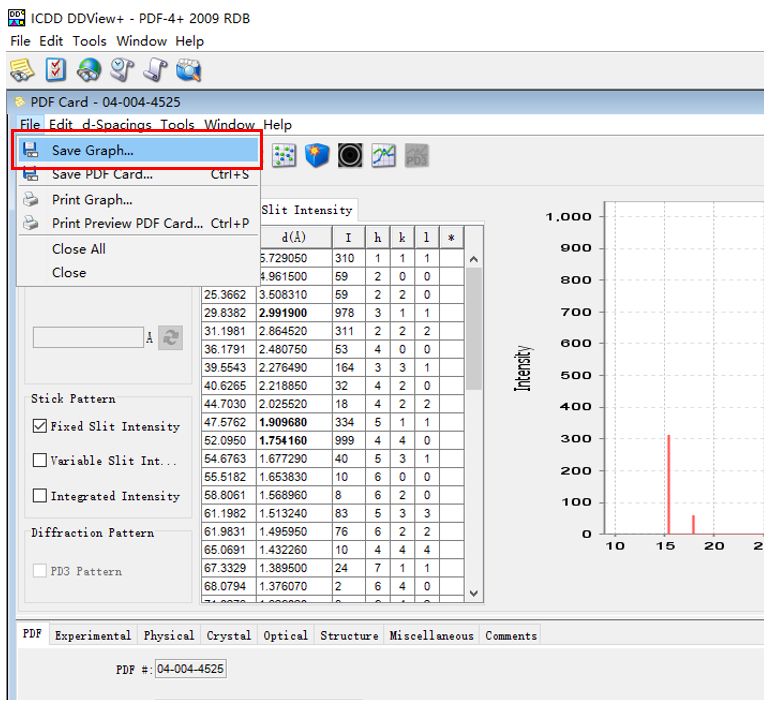Click the red diffraction peak near 15 degrees
The image size is (778, 712).
(668, 484)
